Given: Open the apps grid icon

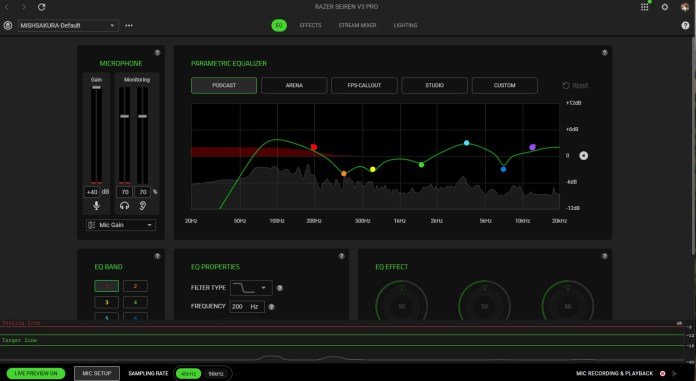Looking at the screenshot, I should [645, 7].
